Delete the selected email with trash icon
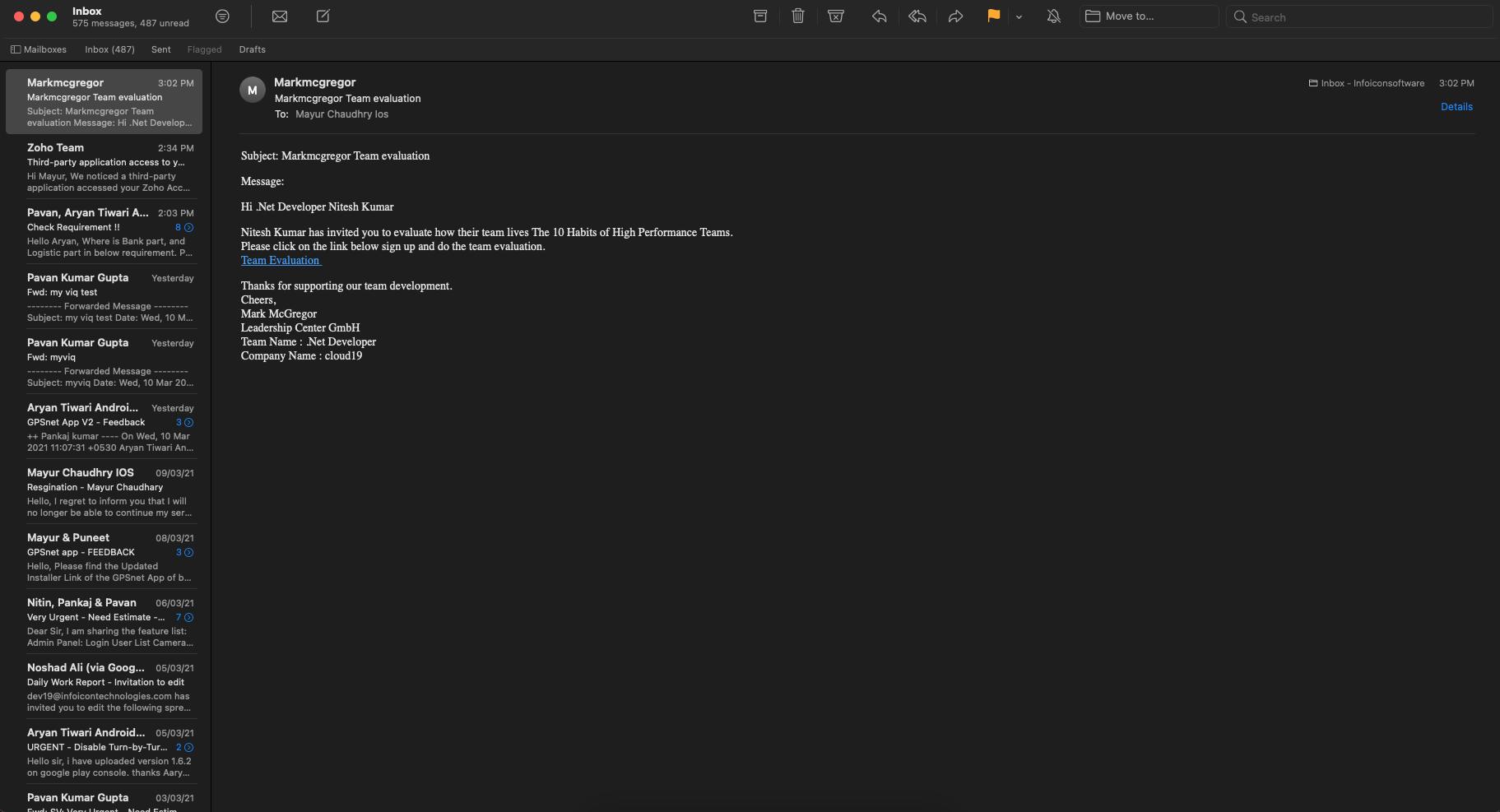 [x=798, y=16]
